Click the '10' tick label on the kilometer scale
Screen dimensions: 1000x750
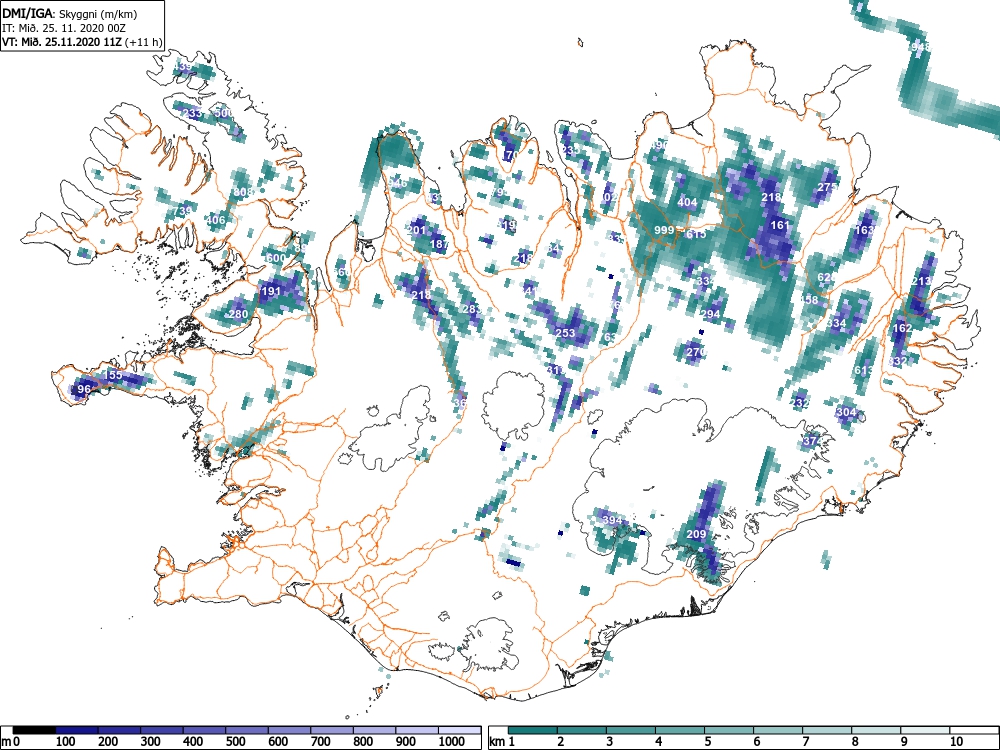956,742
